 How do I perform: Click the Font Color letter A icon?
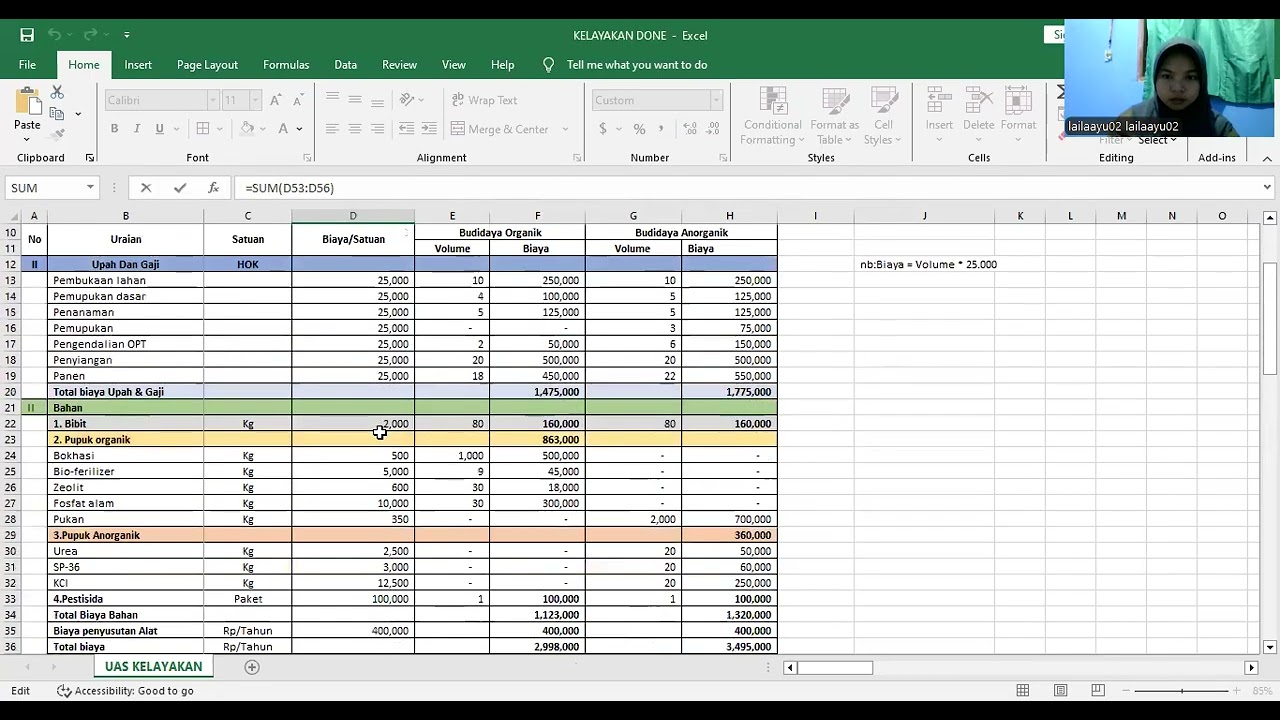point(283,129)
